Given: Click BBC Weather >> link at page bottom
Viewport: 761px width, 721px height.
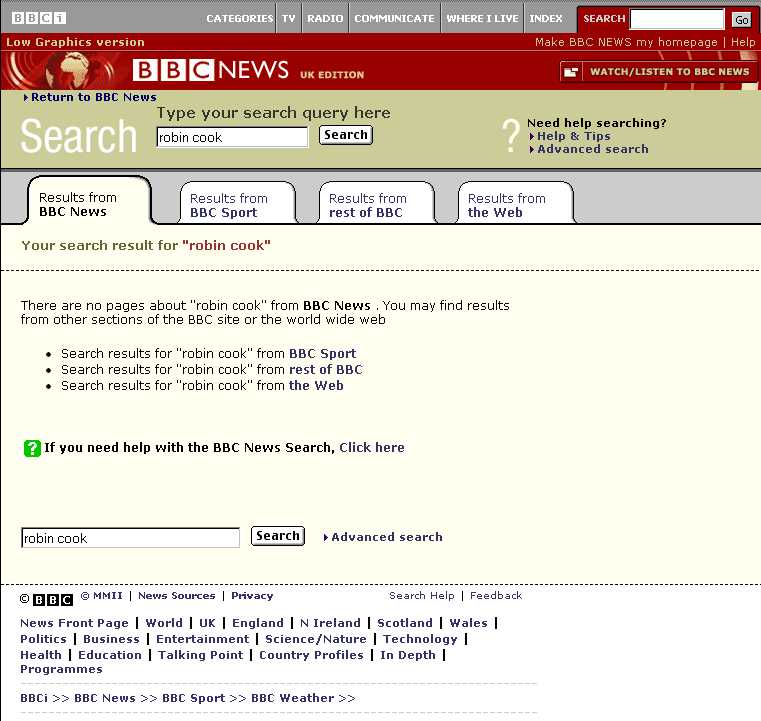Looking at the screenshot, I should 303,698.
